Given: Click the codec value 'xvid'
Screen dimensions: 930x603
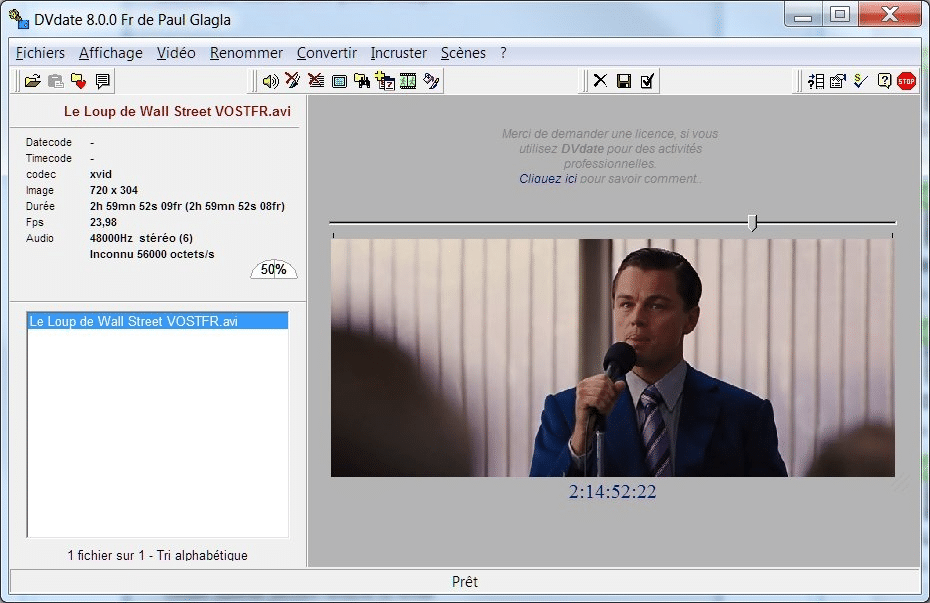Looking at the screenshot, I should pyautogui.click(x=101, y=174).
